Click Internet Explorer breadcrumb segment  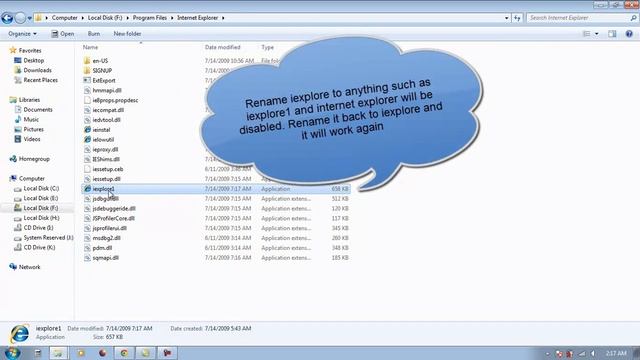pyautogui.click(x=198, y=18)
